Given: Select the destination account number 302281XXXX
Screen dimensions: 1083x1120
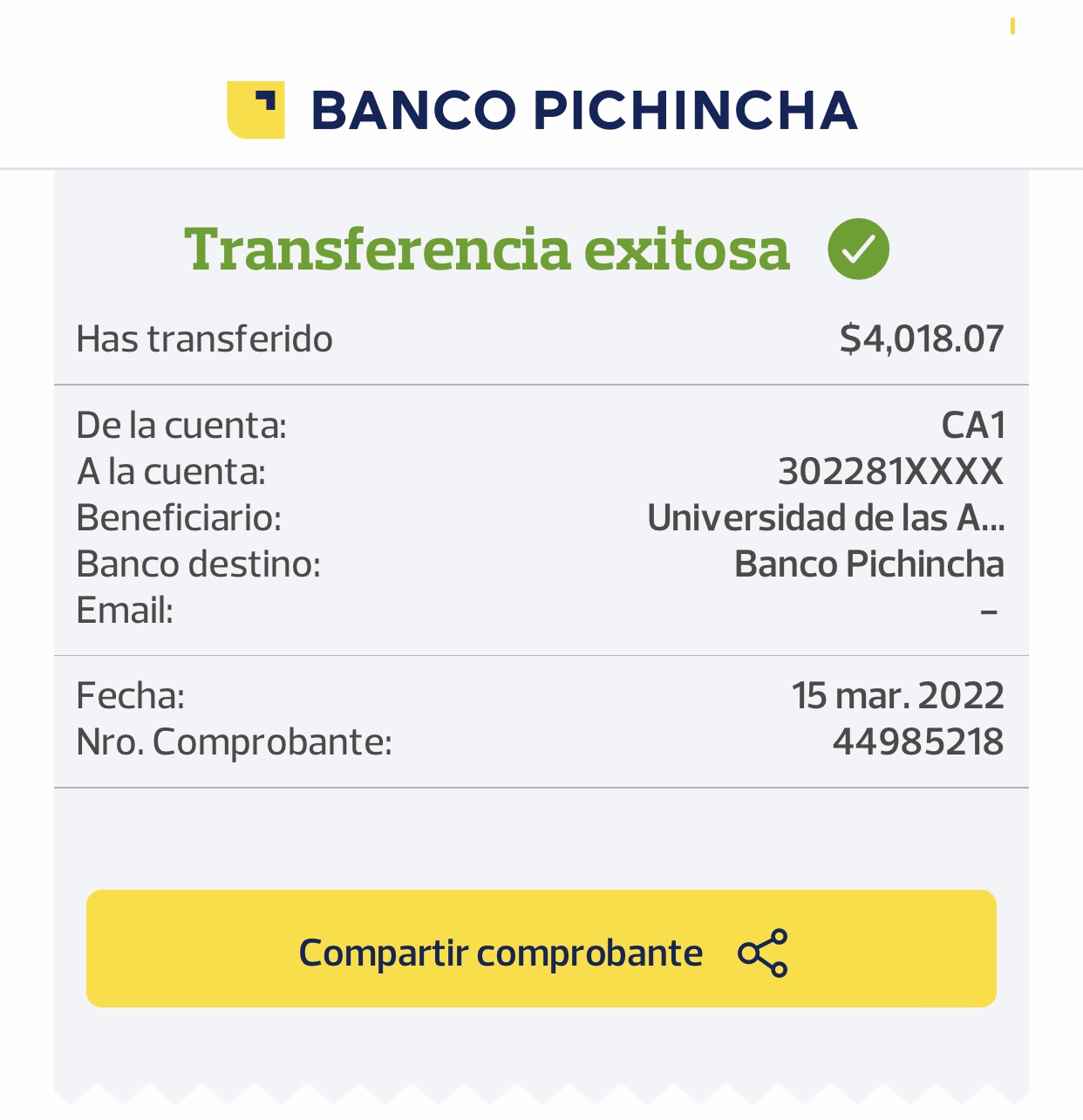Looking at the screenshot, I should [x=890, y=472].
